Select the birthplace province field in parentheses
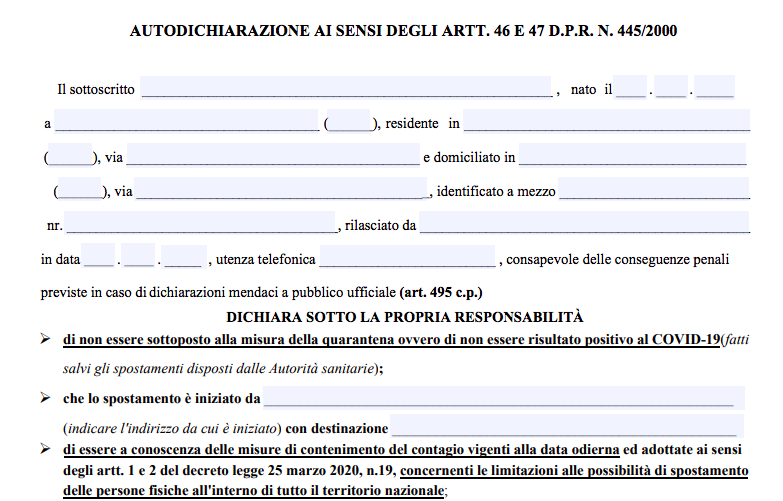783x501 pixels. pyautogui.click(x=349, y=123)
